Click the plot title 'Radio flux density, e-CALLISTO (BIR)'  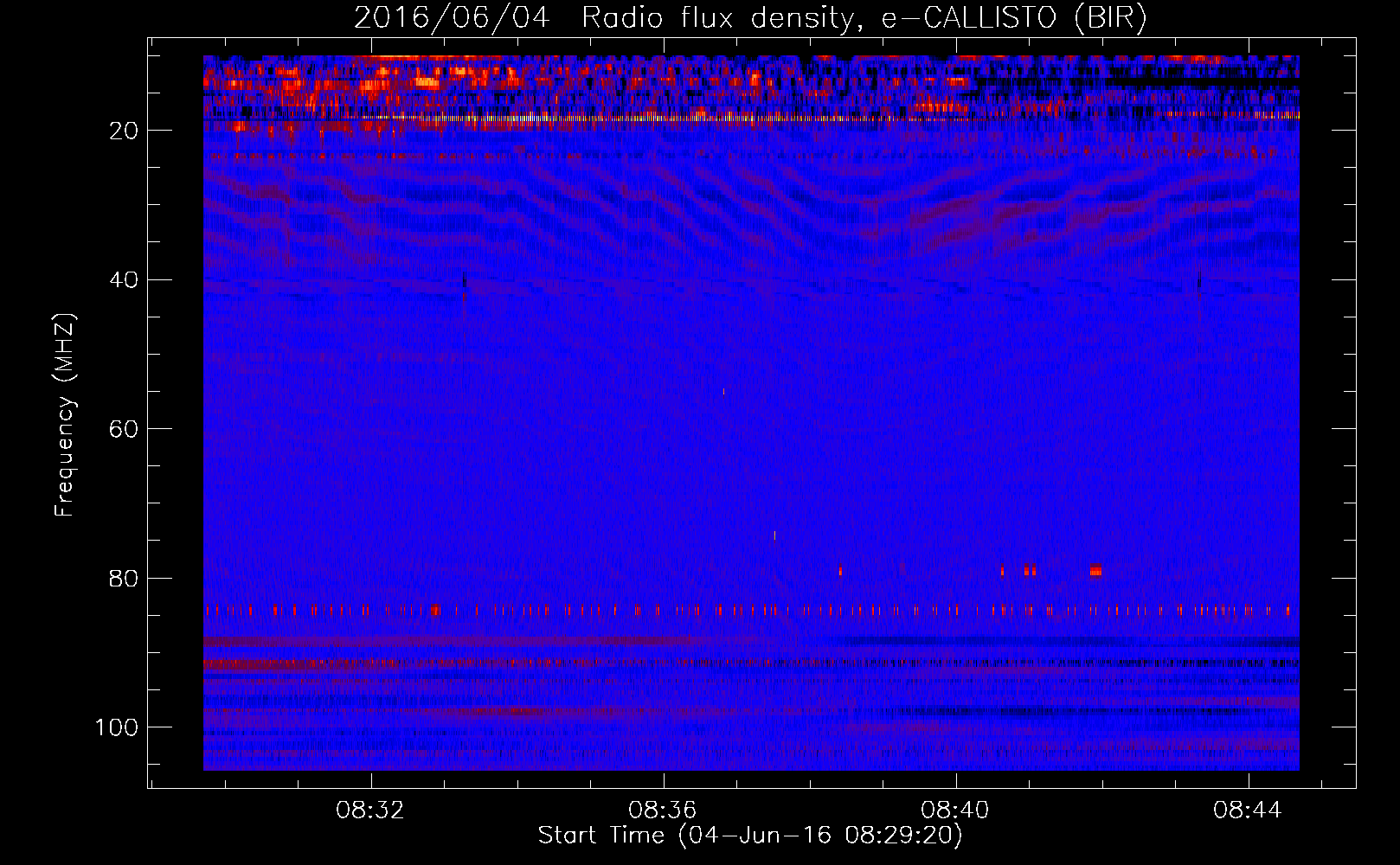[x=864, y=18]
